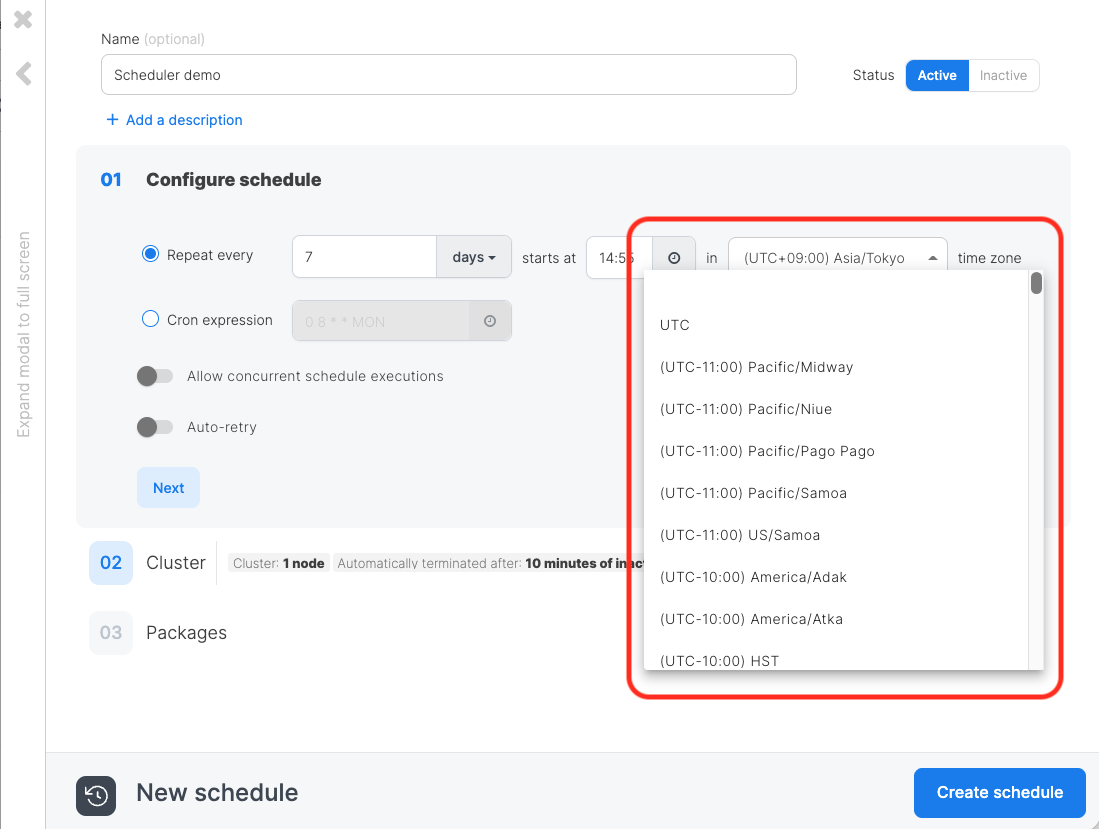Toggle Auto-retry switch
The image size is (1099, 829).
155,427
